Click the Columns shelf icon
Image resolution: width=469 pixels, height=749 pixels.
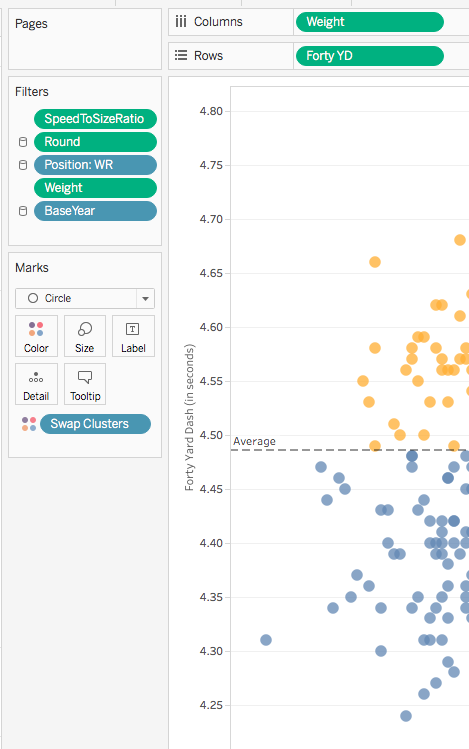click(181, 21)
